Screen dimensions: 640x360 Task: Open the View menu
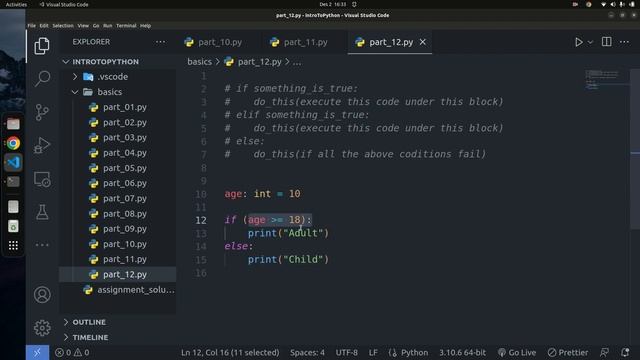(x=83, y=25)
